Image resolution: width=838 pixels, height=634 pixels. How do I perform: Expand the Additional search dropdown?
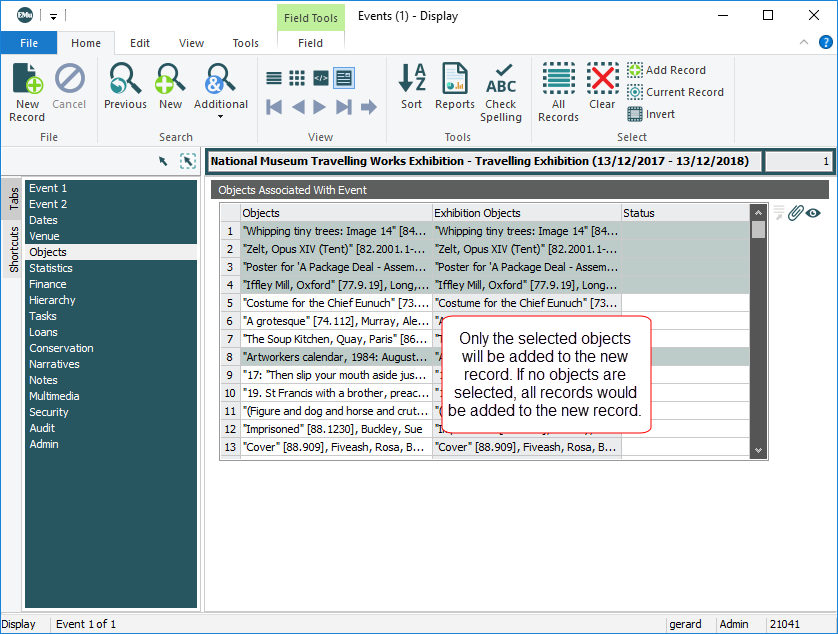(x=221, y=116)
